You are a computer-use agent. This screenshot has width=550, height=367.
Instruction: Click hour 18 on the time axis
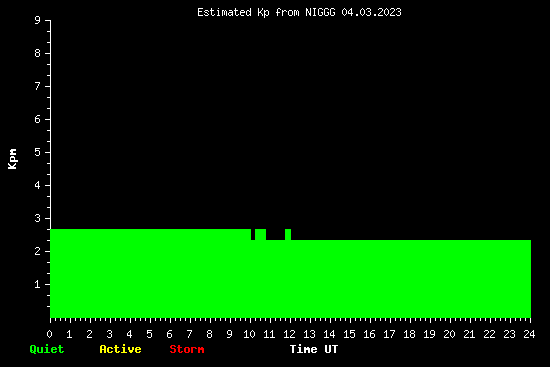409,334
